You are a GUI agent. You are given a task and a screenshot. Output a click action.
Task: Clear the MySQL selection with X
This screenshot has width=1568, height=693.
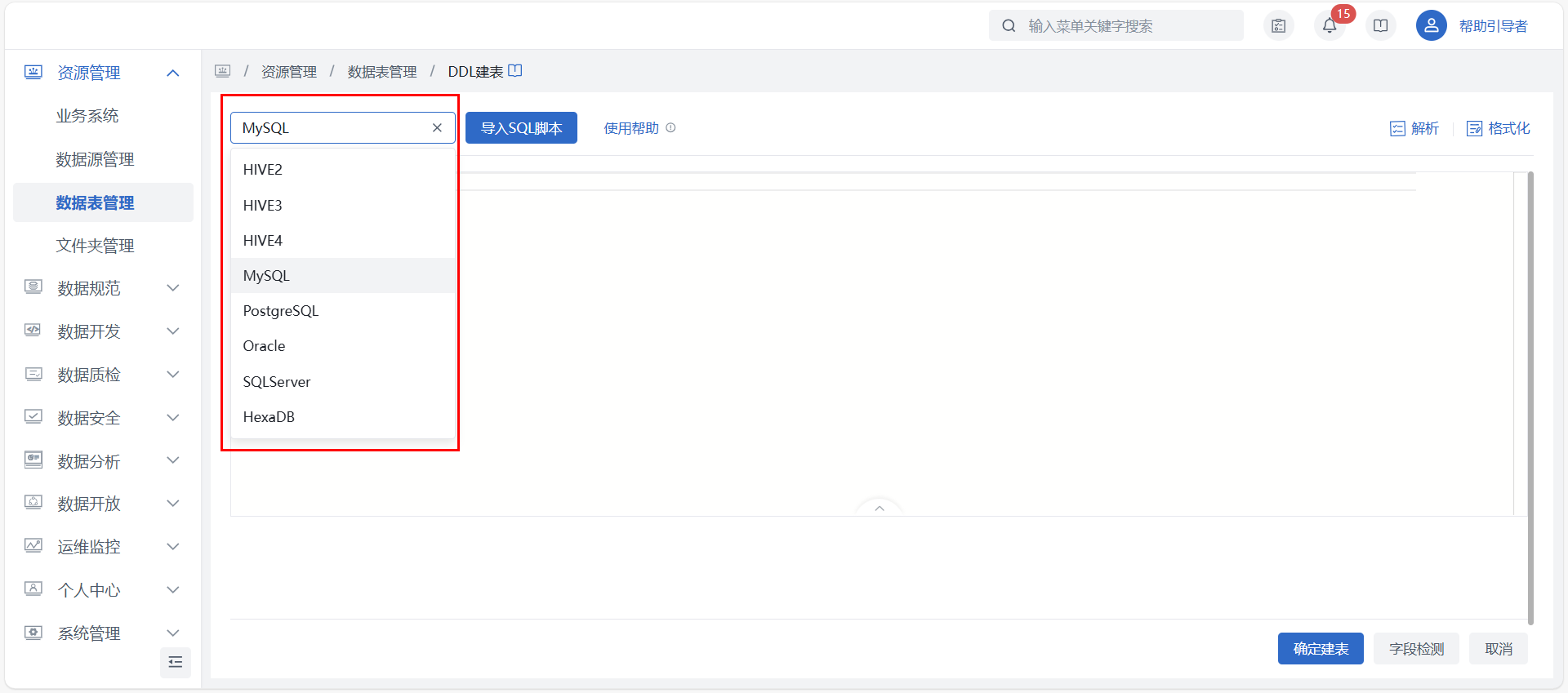point(437,127)
